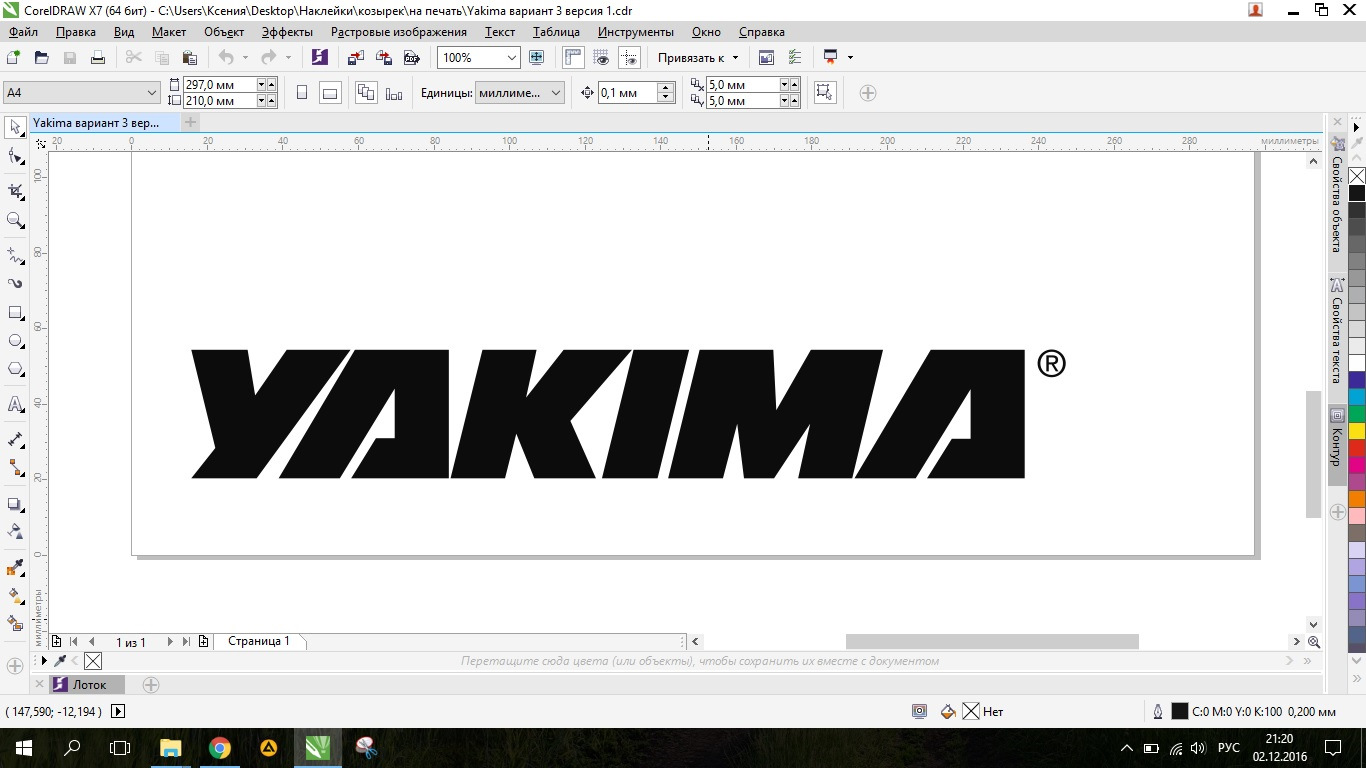Import a file
Viewport: 1366px width, 768px height.
coord(355,57)
